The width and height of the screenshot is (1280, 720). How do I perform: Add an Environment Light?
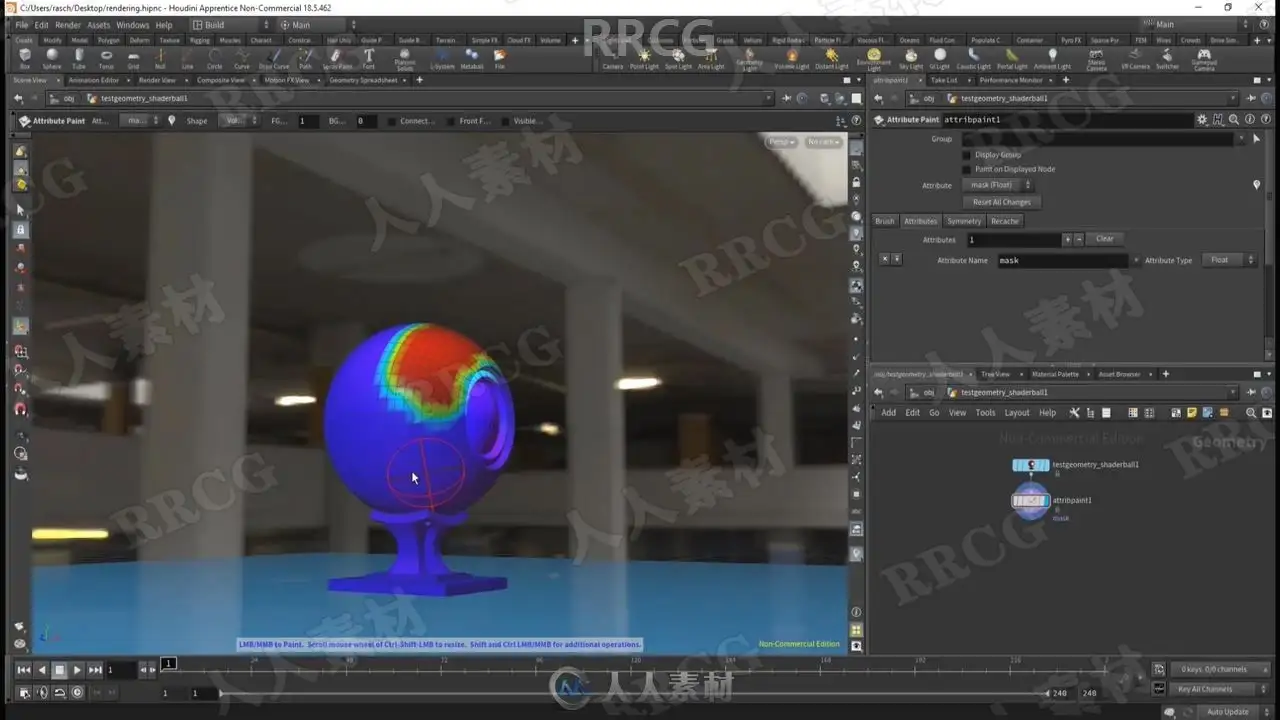874,60
